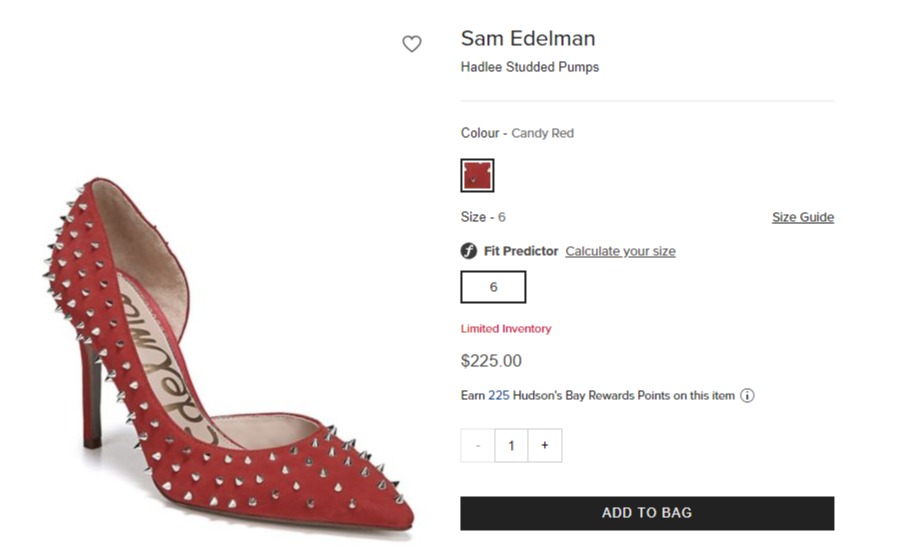Click the 225 rewards points number
The width and height of the screenshot is (904, 550).
pos(499,395)
